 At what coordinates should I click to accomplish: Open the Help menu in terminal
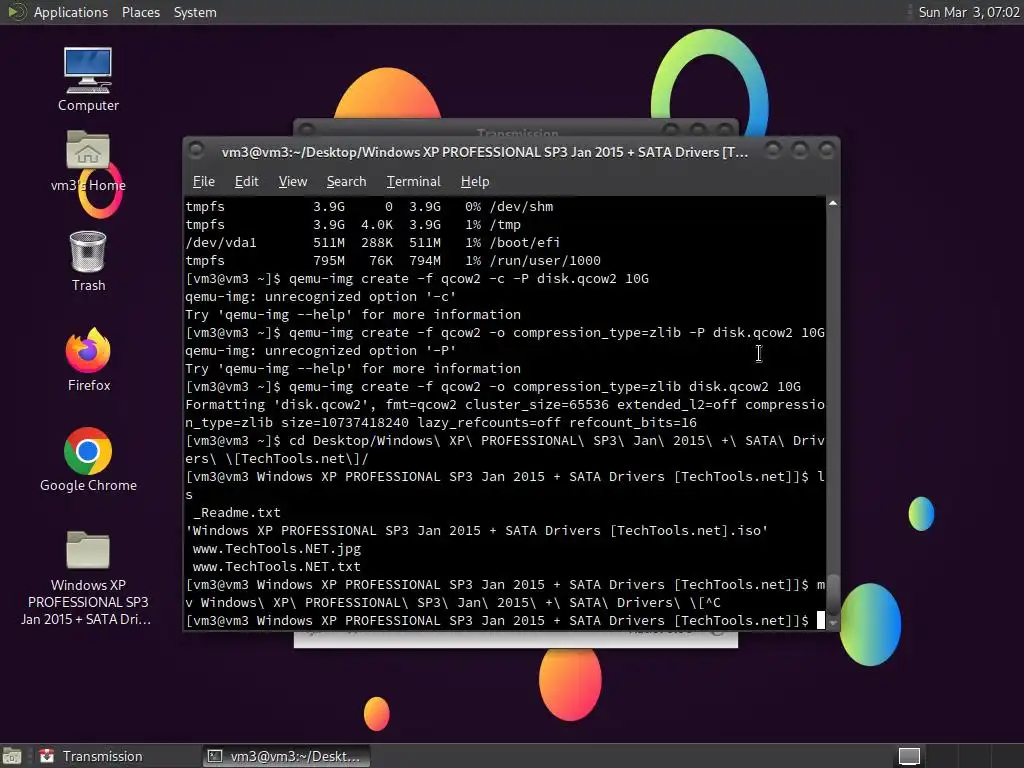(475, 182)
